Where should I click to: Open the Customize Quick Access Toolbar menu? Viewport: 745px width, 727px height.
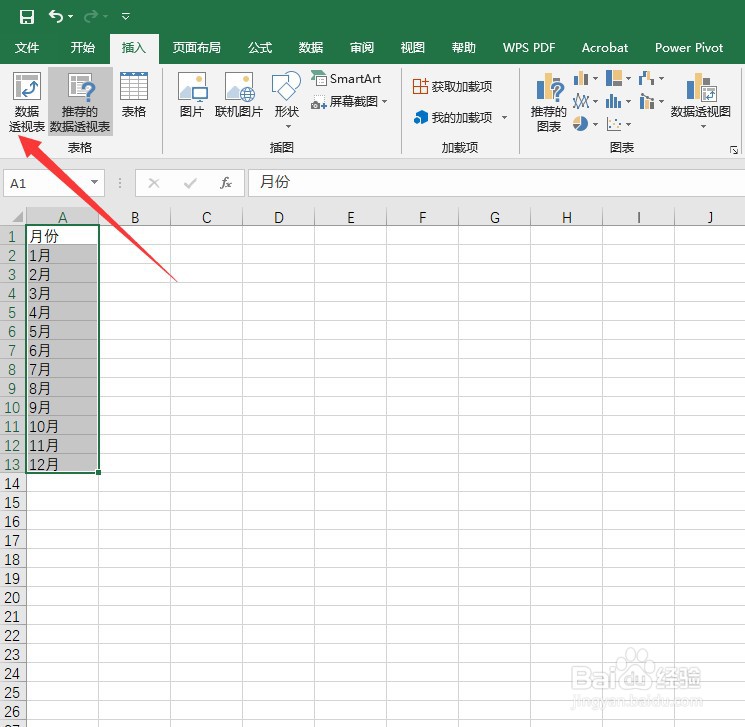point(125,17)
